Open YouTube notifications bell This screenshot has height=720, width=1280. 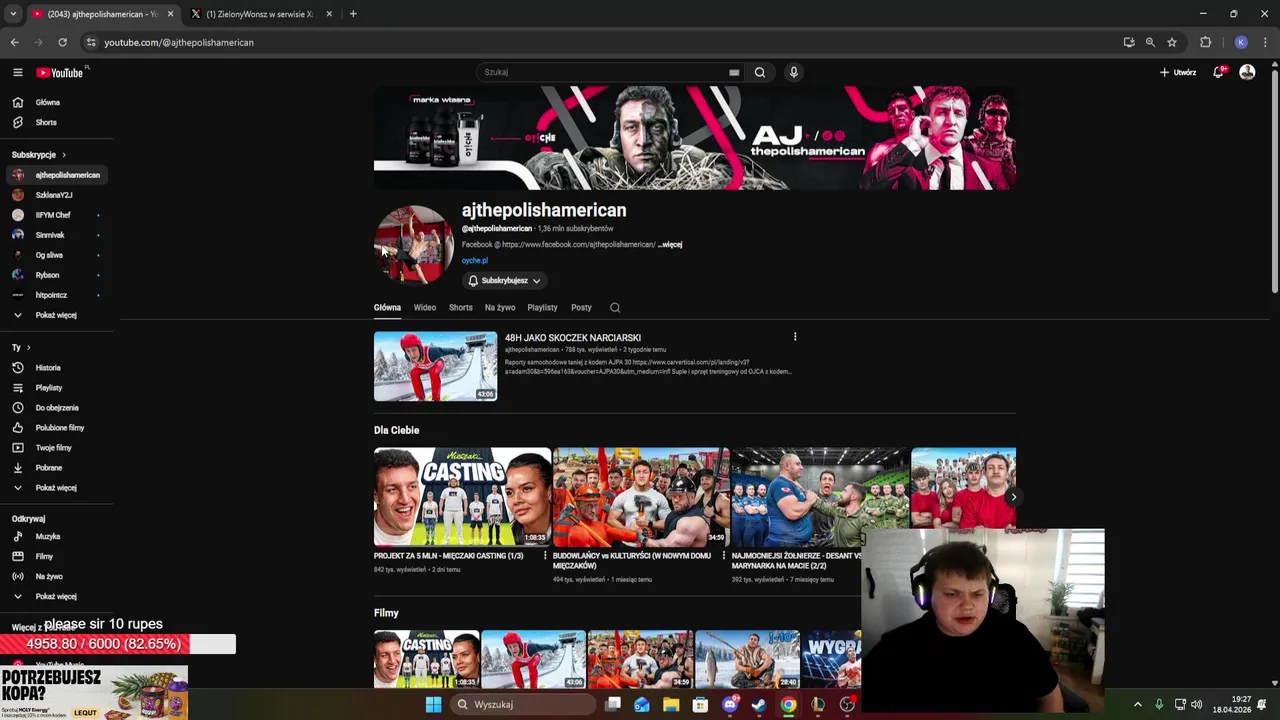(x=1218, y=72)
